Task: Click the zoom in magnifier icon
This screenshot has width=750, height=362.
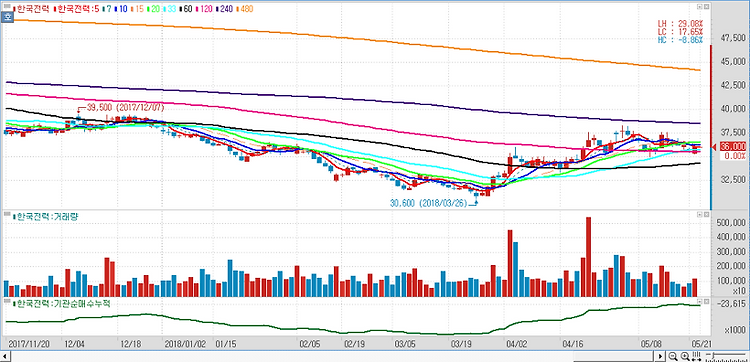Action: pos(685,356)
